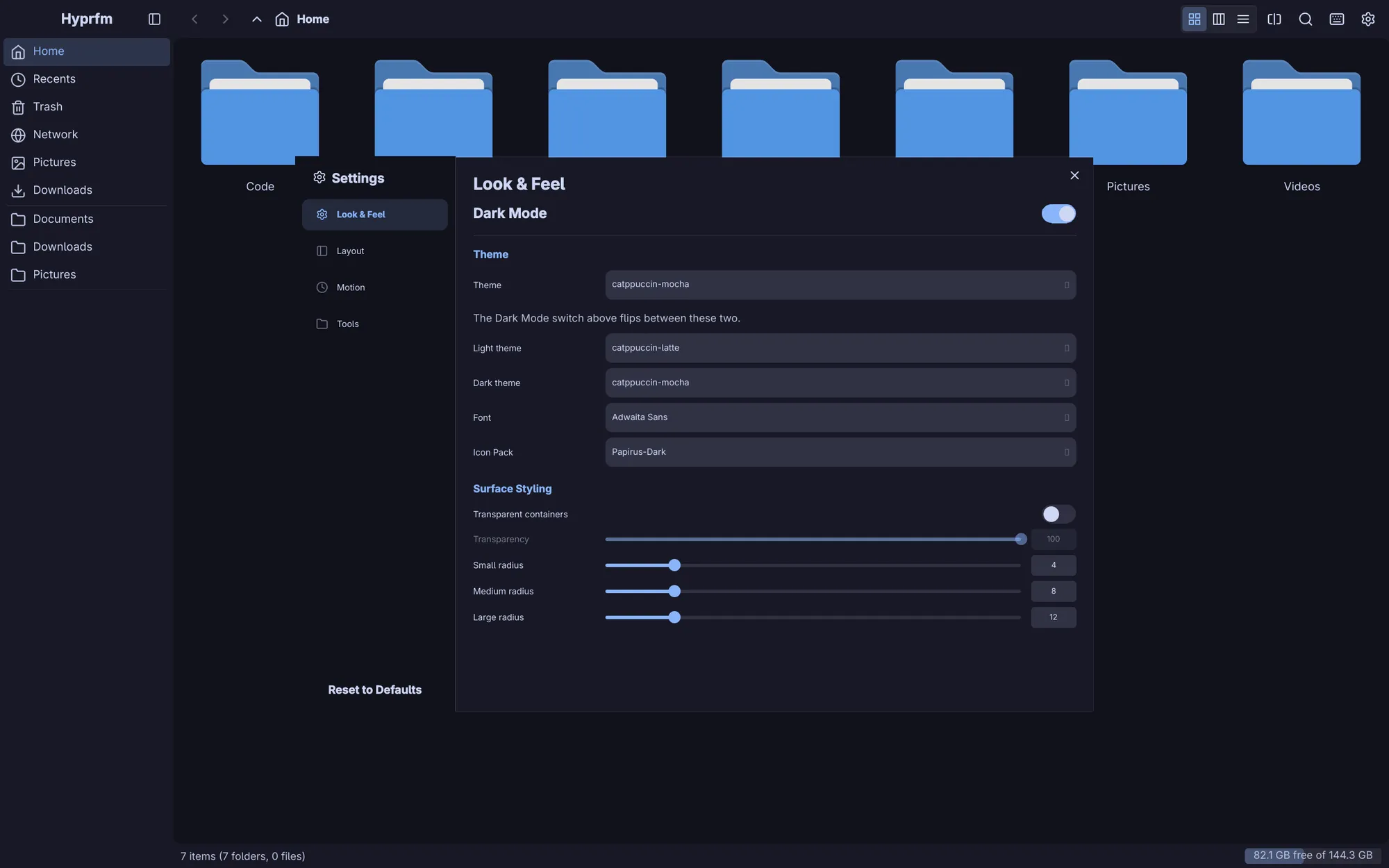The height and width of the screenshot is (868, 1389).
Task: Switch to column view icon
Action: tap(1218, 19)
